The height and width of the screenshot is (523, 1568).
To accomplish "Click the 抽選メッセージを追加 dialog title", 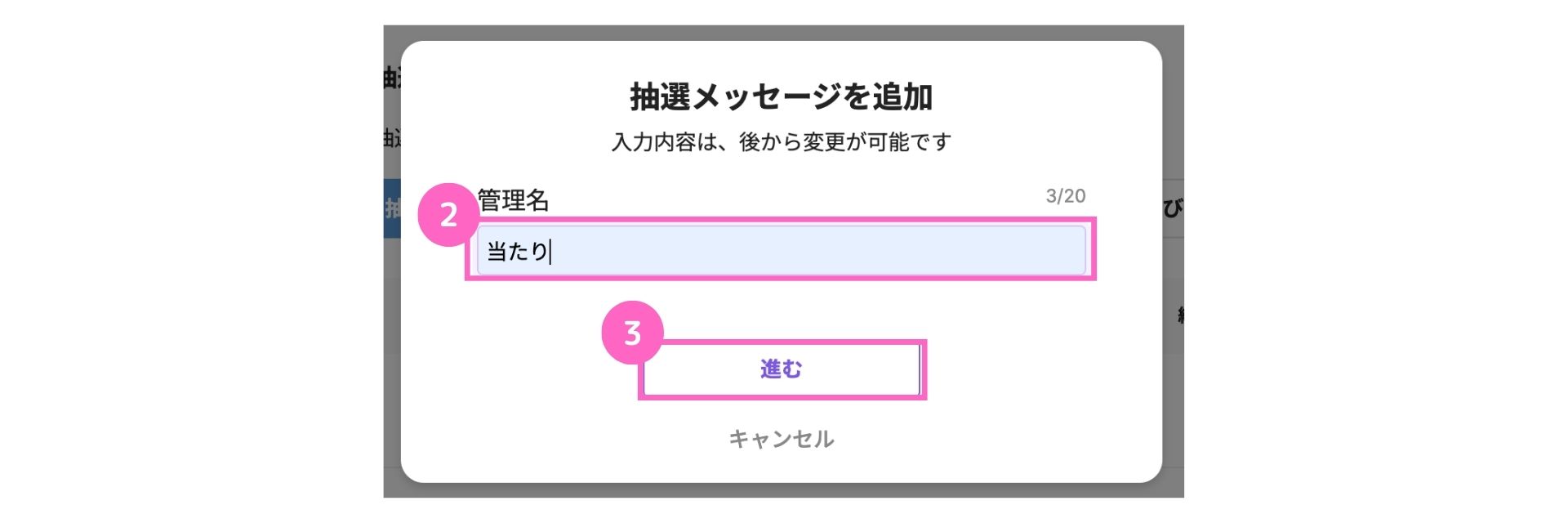I will pyautogui.click(x=782, y=96).
